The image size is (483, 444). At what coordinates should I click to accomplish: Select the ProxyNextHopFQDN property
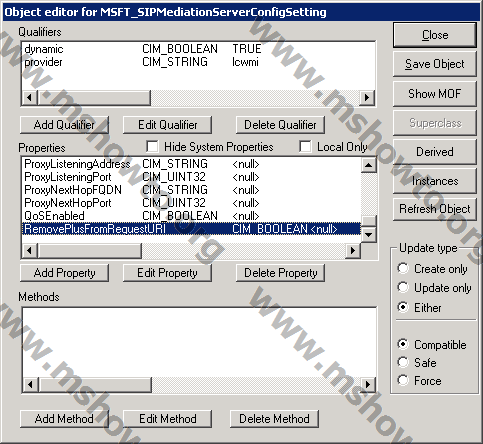pos(191,190)
